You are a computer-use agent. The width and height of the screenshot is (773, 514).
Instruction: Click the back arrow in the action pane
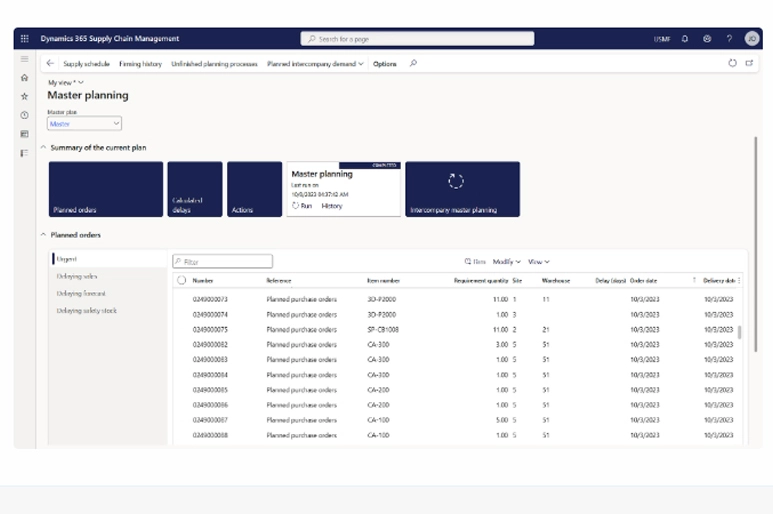[50, 63]
